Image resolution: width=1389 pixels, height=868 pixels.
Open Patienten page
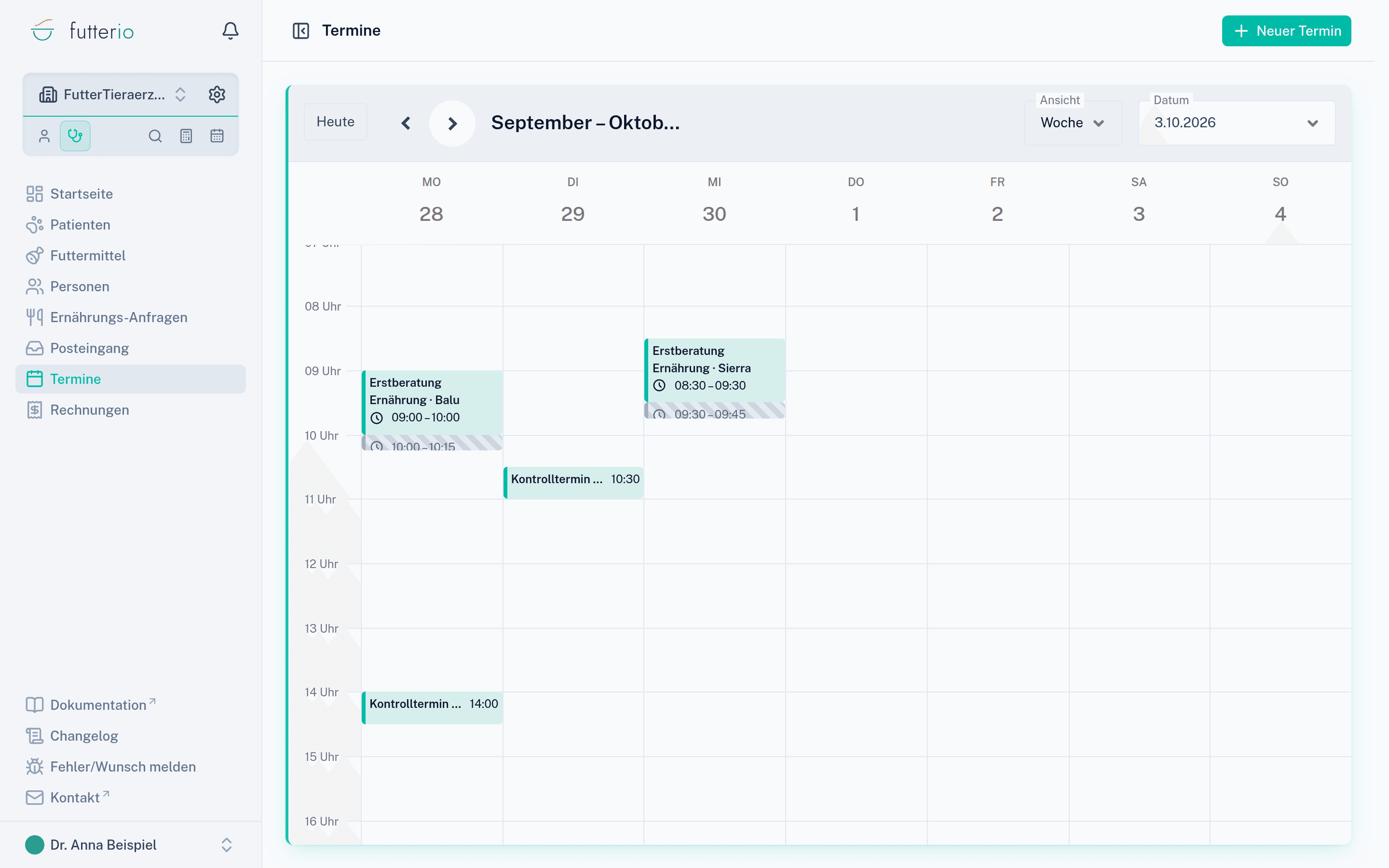pyautogui.click(x=131, y=225)
